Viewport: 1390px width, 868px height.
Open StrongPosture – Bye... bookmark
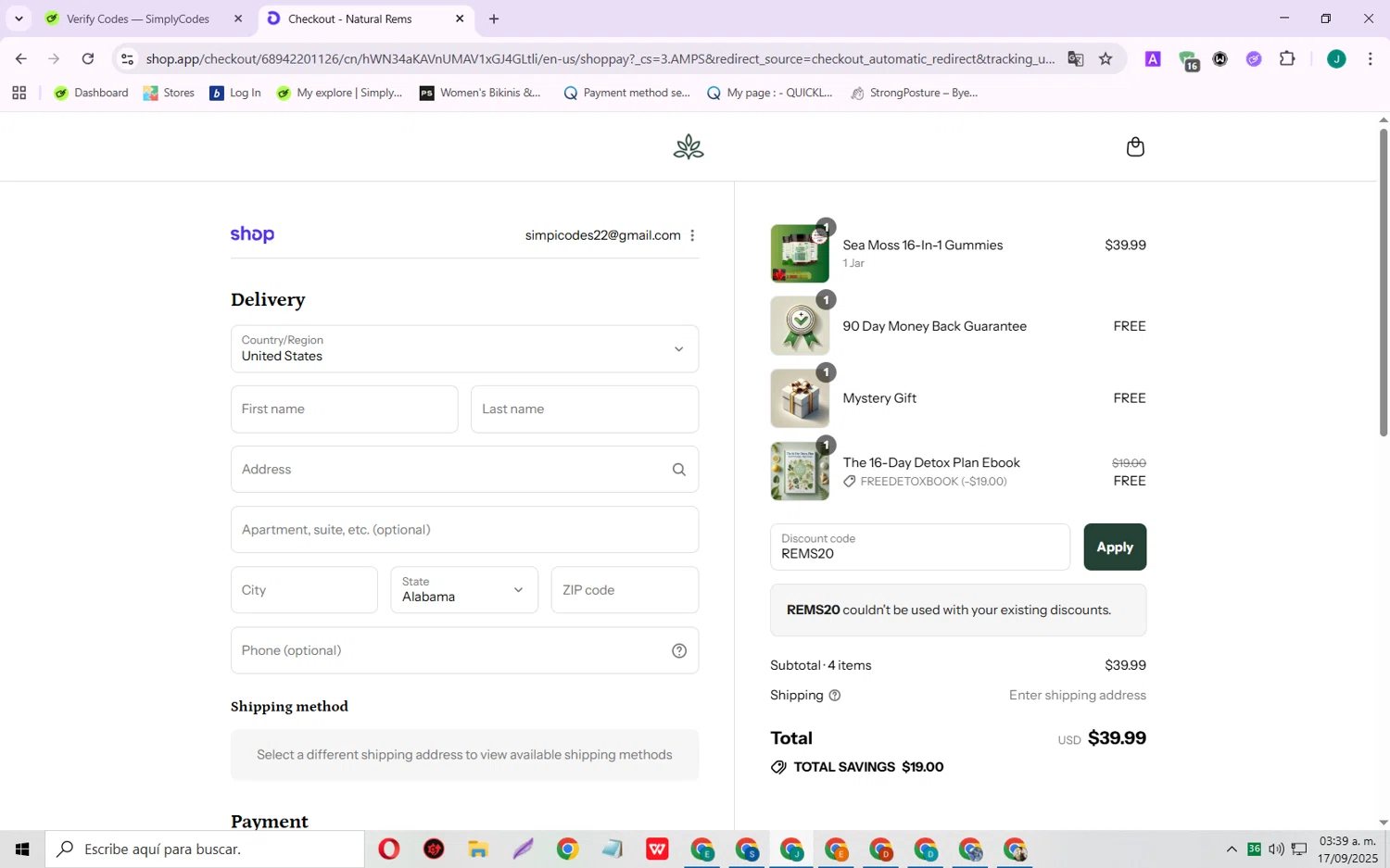click(914, 93)
